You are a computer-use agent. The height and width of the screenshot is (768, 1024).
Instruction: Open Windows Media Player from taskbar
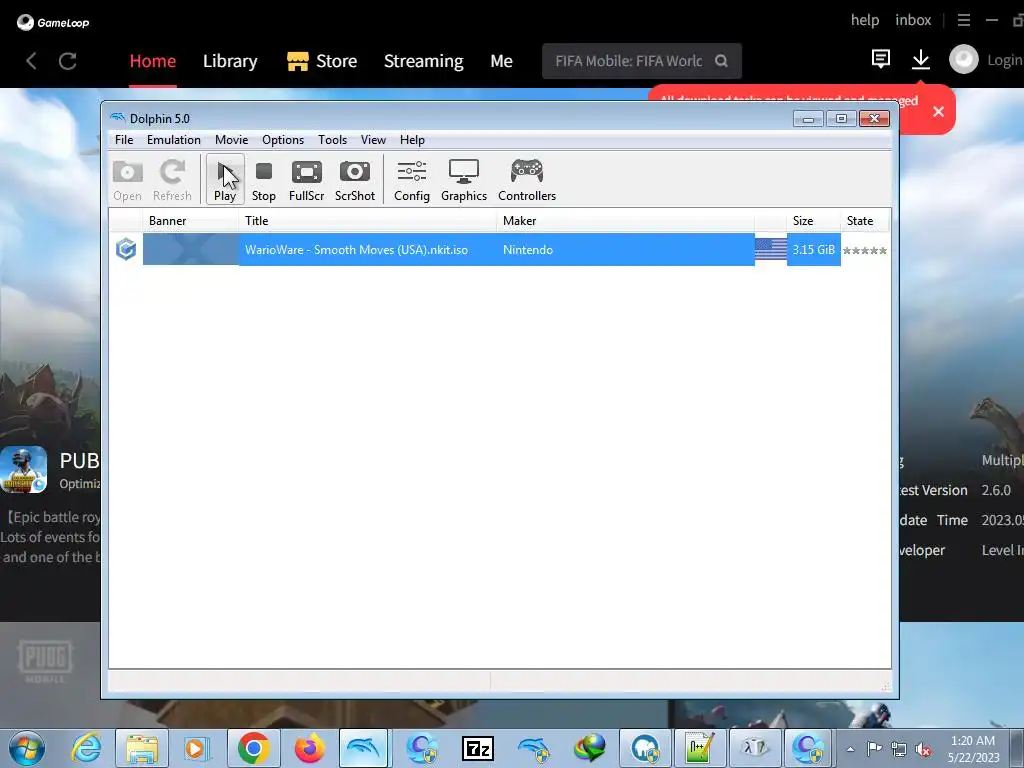pos(196,748)
